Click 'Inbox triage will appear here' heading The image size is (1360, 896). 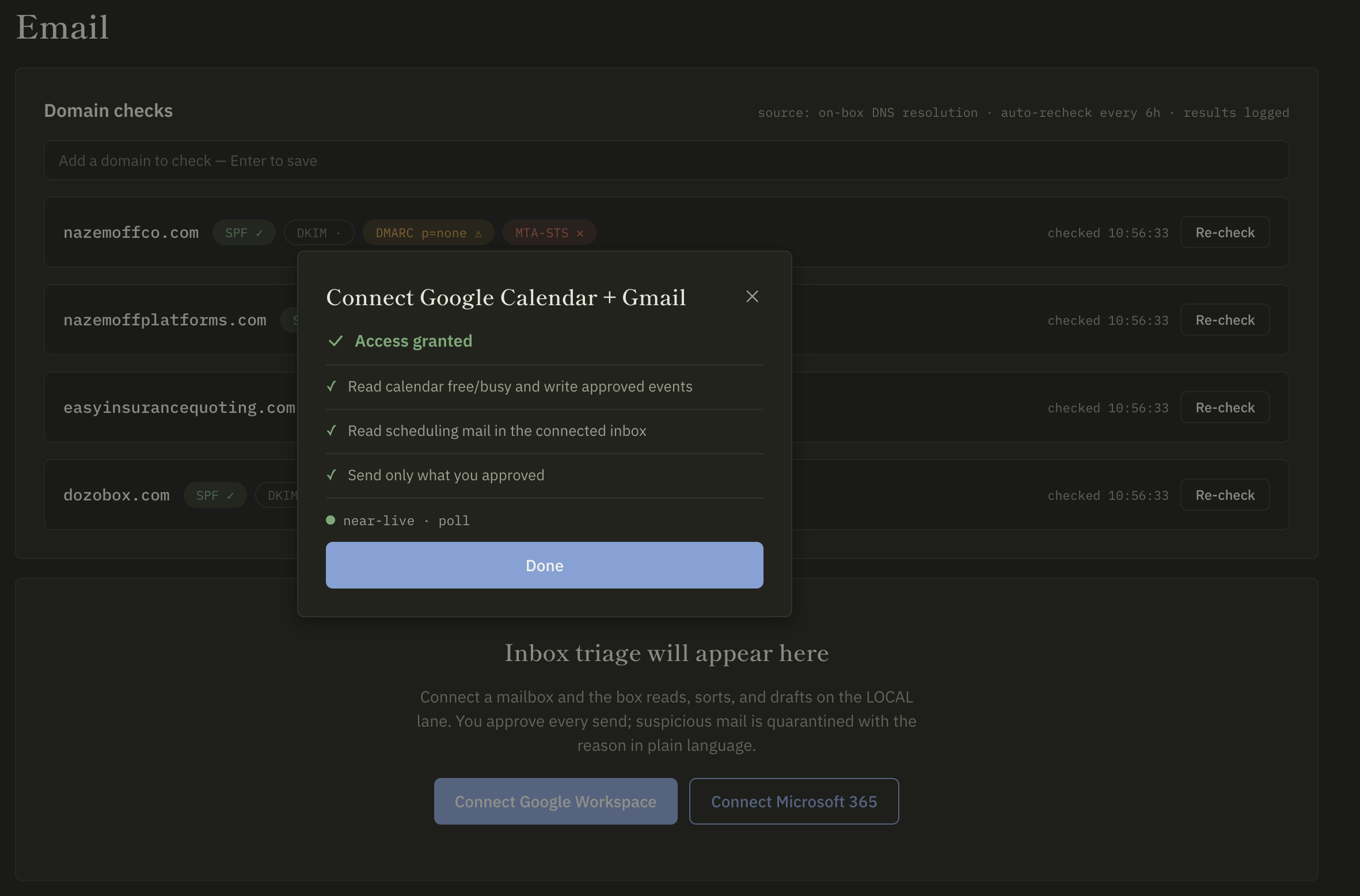(x=666, y=653)
